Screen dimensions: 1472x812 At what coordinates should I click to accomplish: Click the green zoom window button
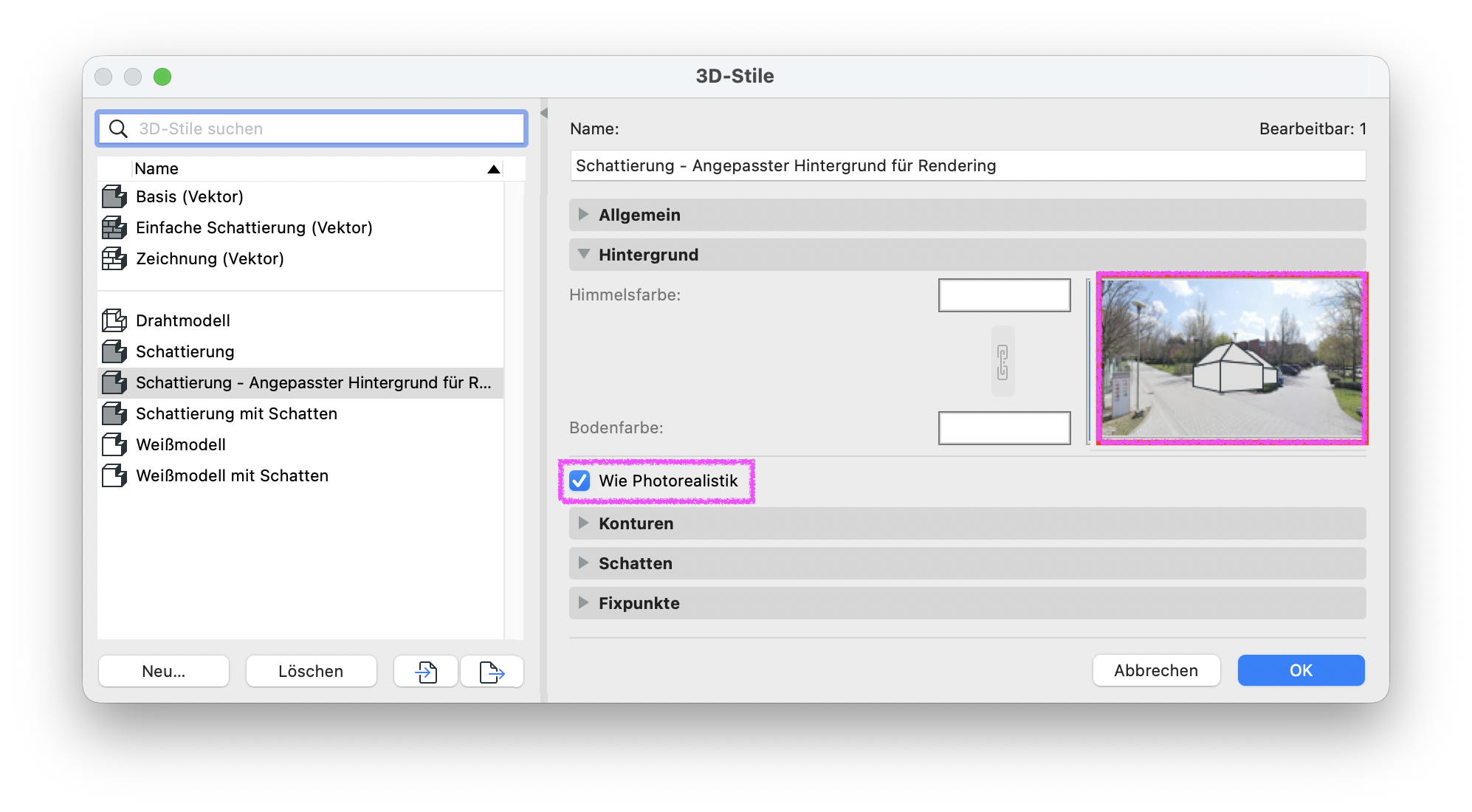pyautogui.click(x=162, y=77)
